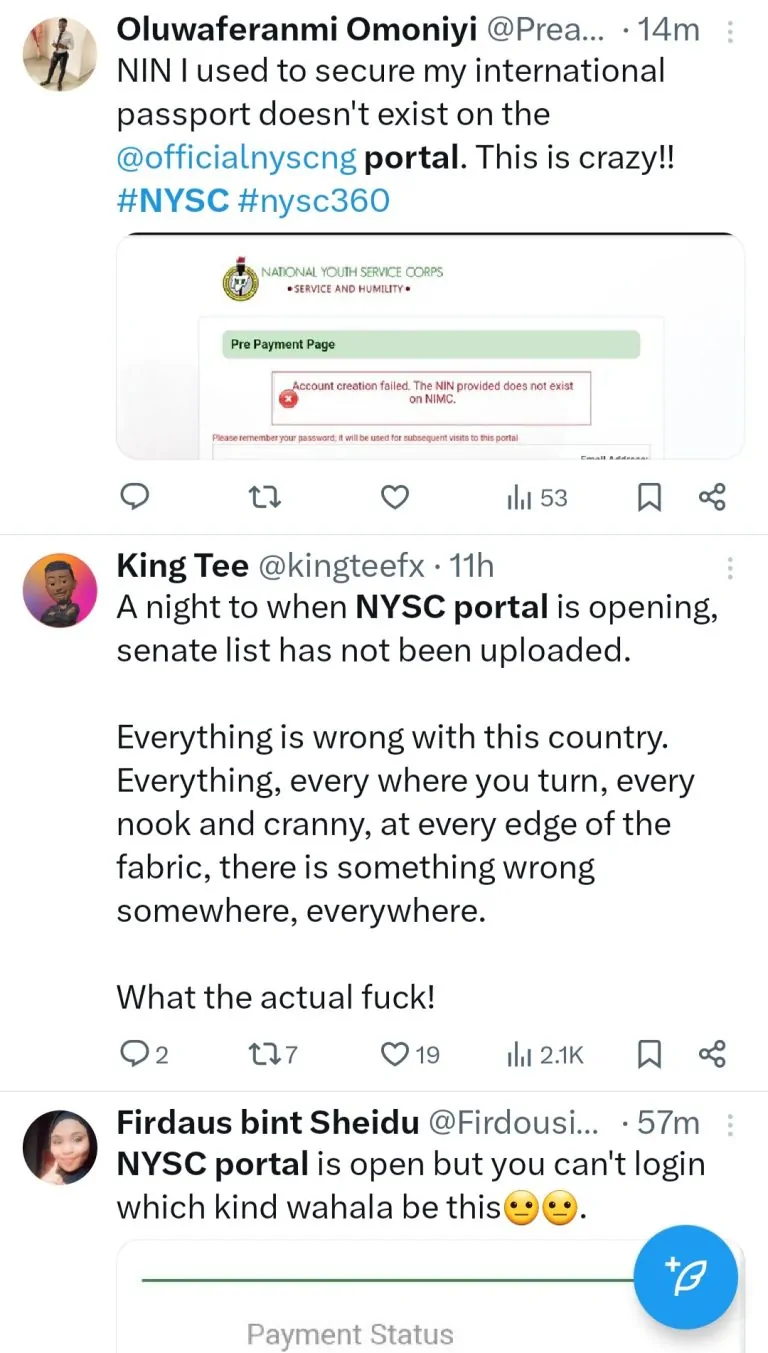The image size is (768, 1353).
Task: Open King Tee's profile picture
Action: (x=59, y=590)
